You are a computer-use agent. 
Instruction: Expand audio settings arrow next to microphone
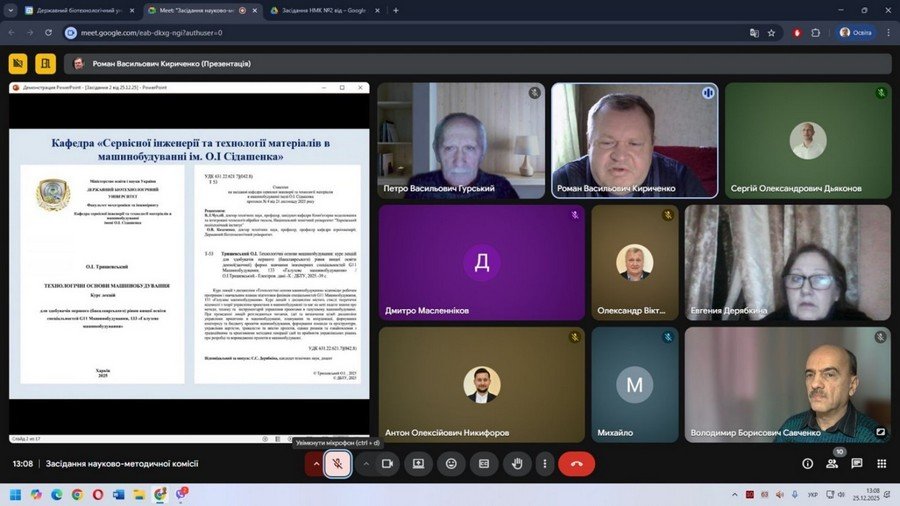pos(317,464)
